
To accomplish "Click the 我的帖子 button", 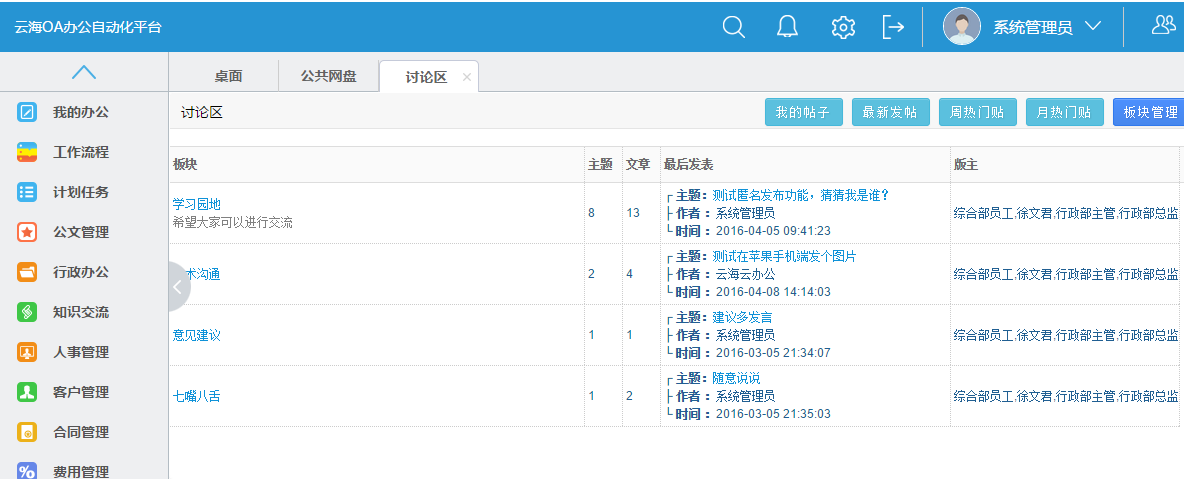I will tap(803, 113).
